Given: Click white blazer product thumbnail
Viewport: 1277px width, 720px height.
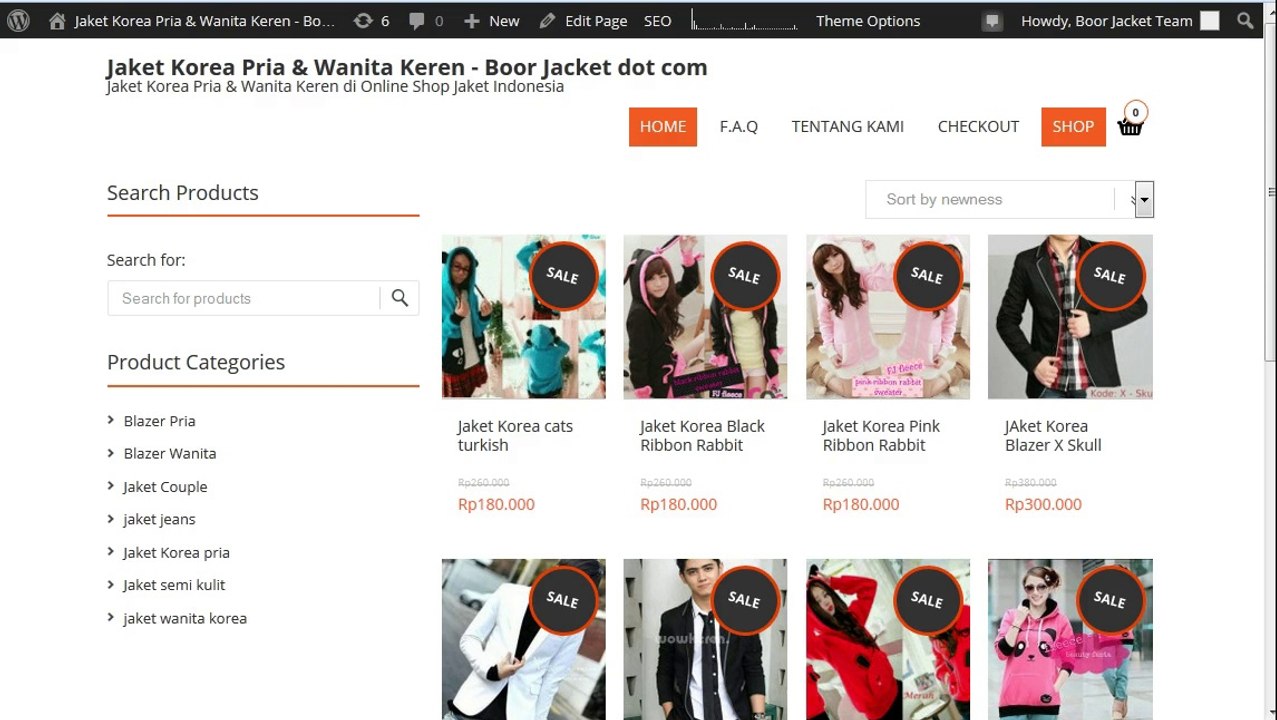Looking at the screenshot, I should pos(524,639).
